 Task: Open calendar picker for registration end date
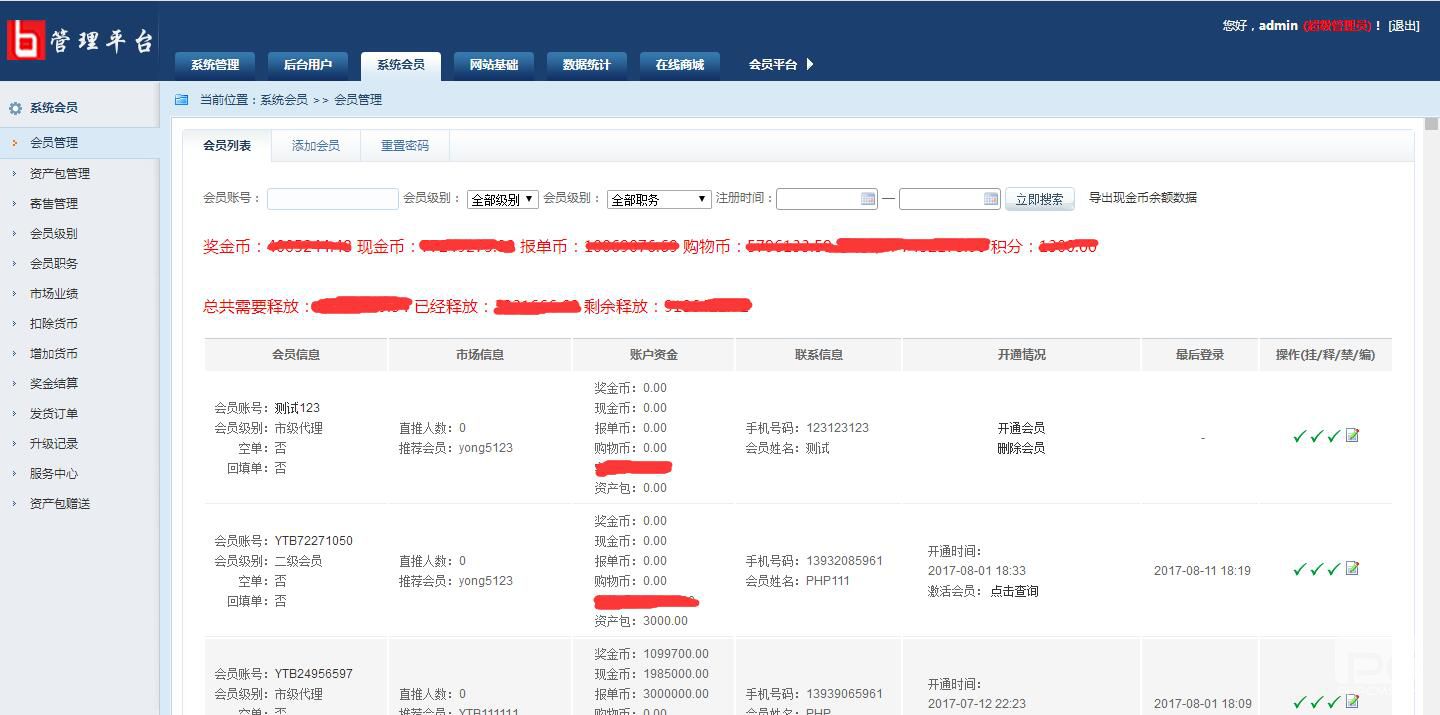tap(991, 199)
